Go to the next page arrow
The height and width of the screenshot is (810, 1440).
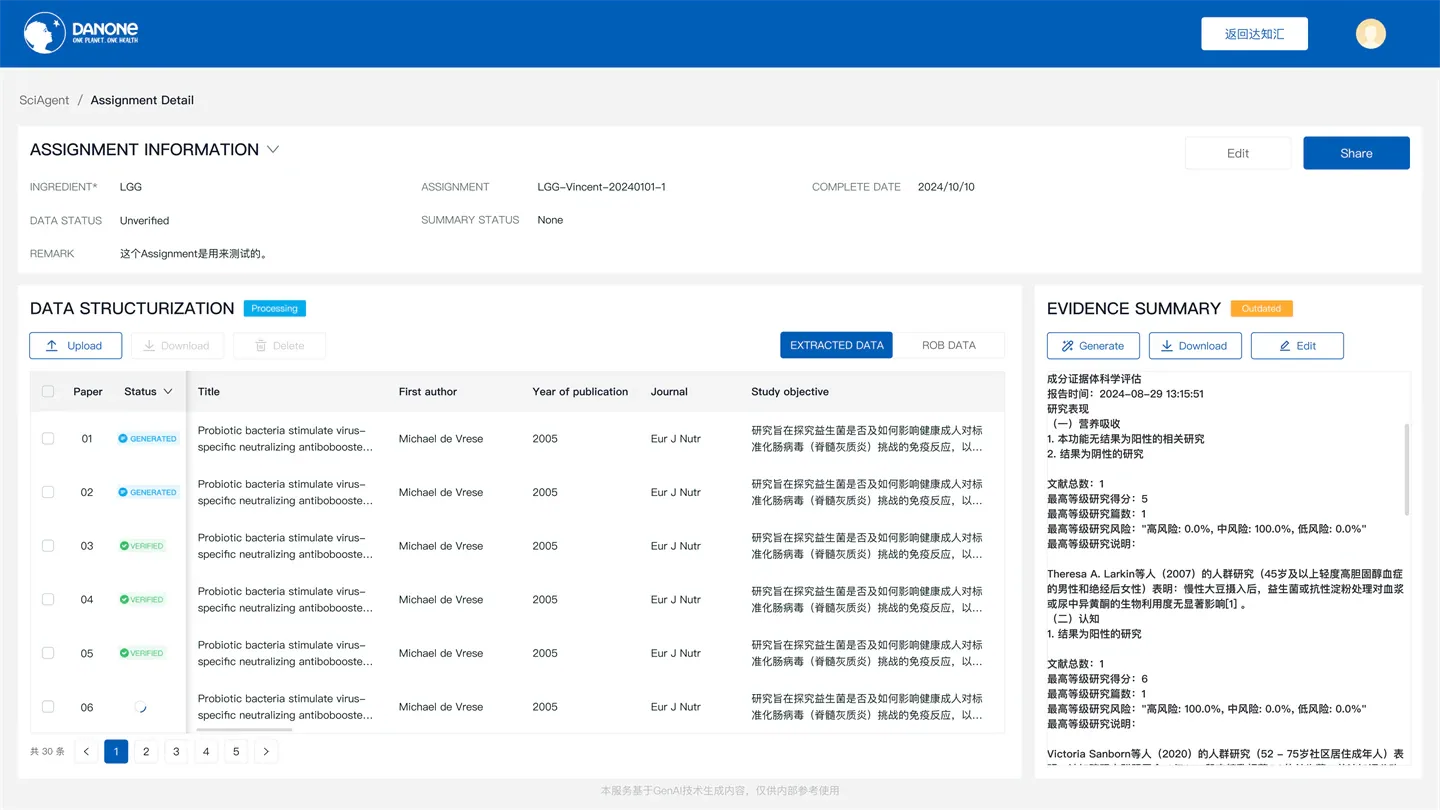pyautogui.click(x=266, y=751)
